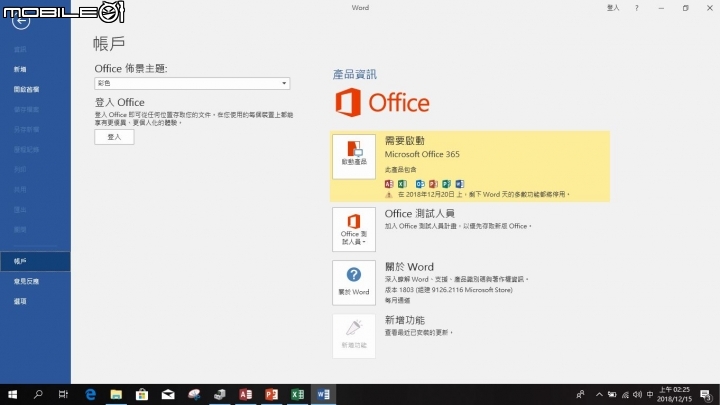
Task: Open the Office 佈景主題 dropdown
Action: click(x=192, y=83)
